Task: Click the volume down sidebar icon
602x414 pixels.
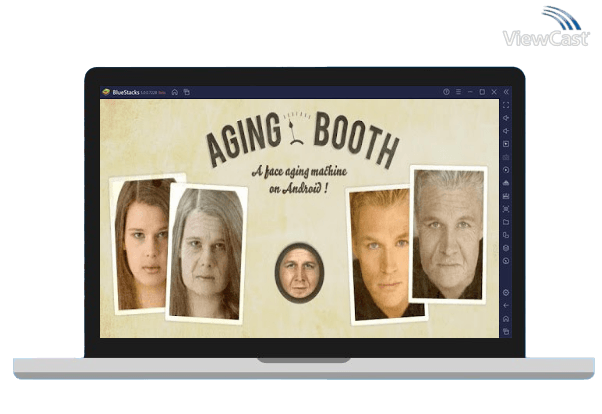Action: (506, 131)
